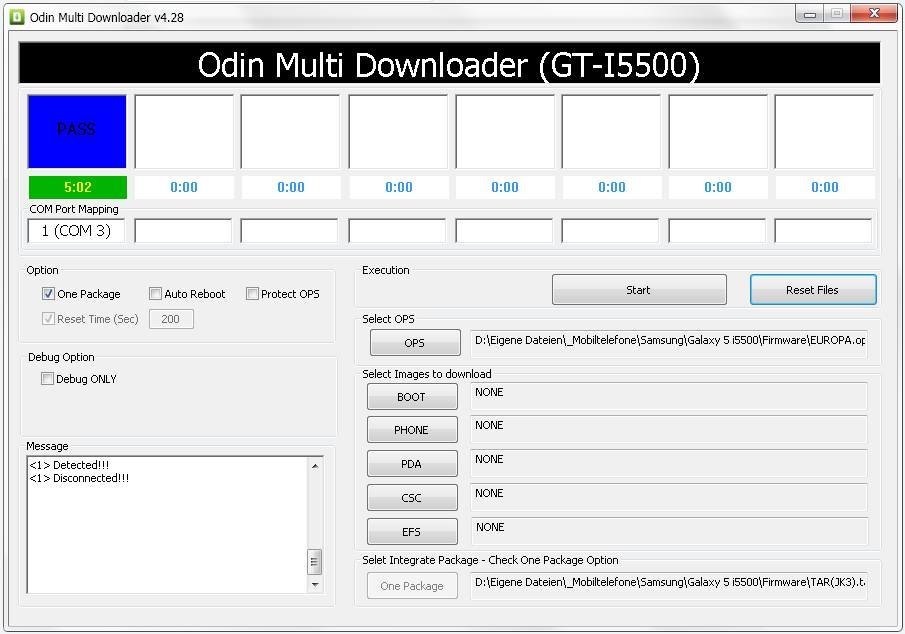Click the Reset Time value field showing 200

[x=171, y=319]
